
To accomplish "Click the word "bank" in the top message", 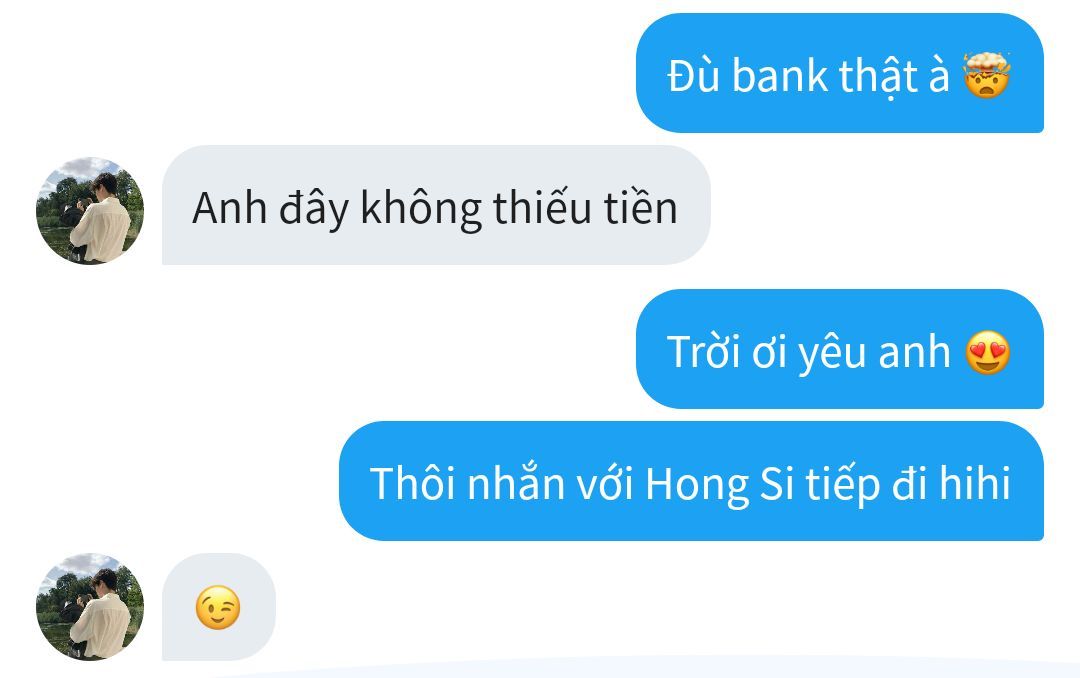I will 780,74.
